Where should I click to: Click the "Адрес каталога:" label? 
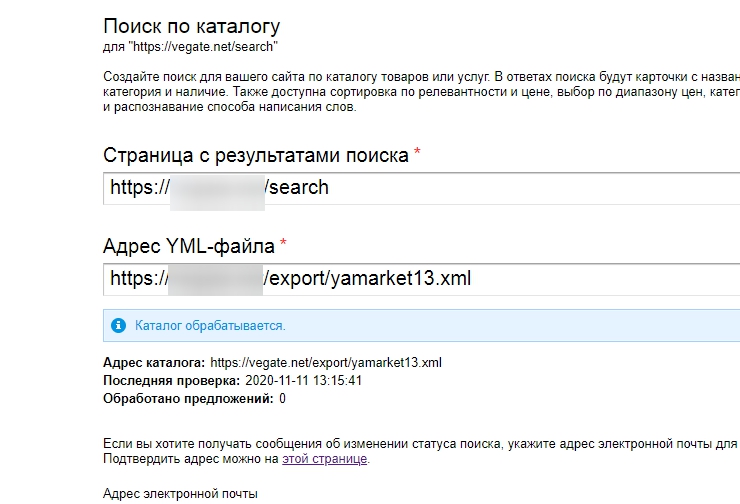pyautogui.click(x=154, y=362)
